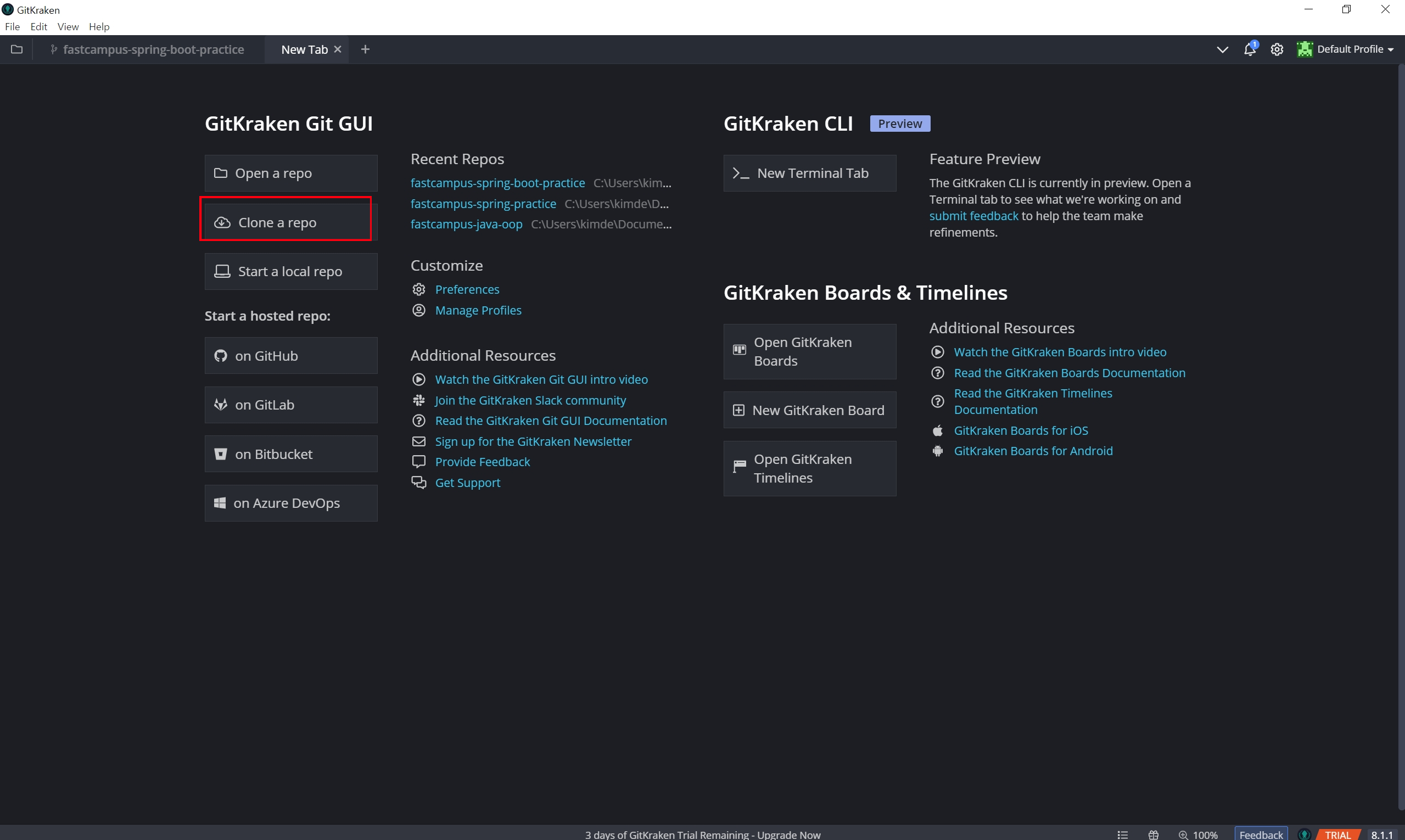This screenshot has width=1405, height=840.
Task: Click the zoom magnifier 100% control
Action: (1198, 835)
